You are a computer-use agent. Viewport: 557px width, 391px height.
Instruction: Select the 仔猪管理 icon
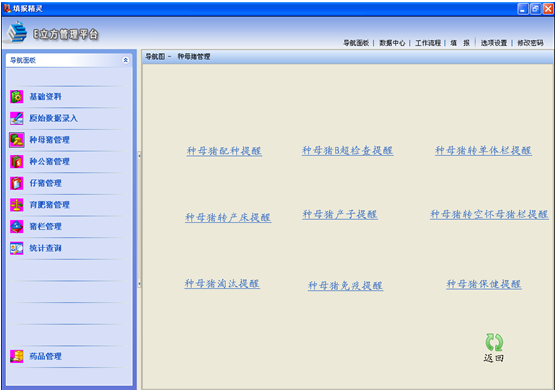tap(17, 183)
